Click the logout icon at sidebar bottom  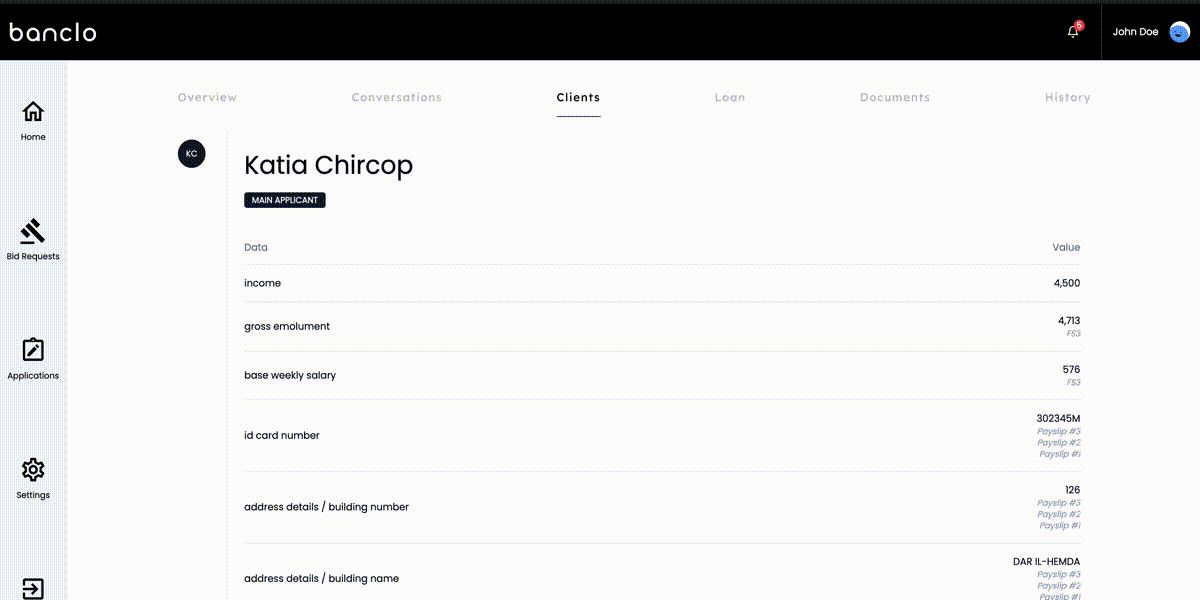click(33, 588)
